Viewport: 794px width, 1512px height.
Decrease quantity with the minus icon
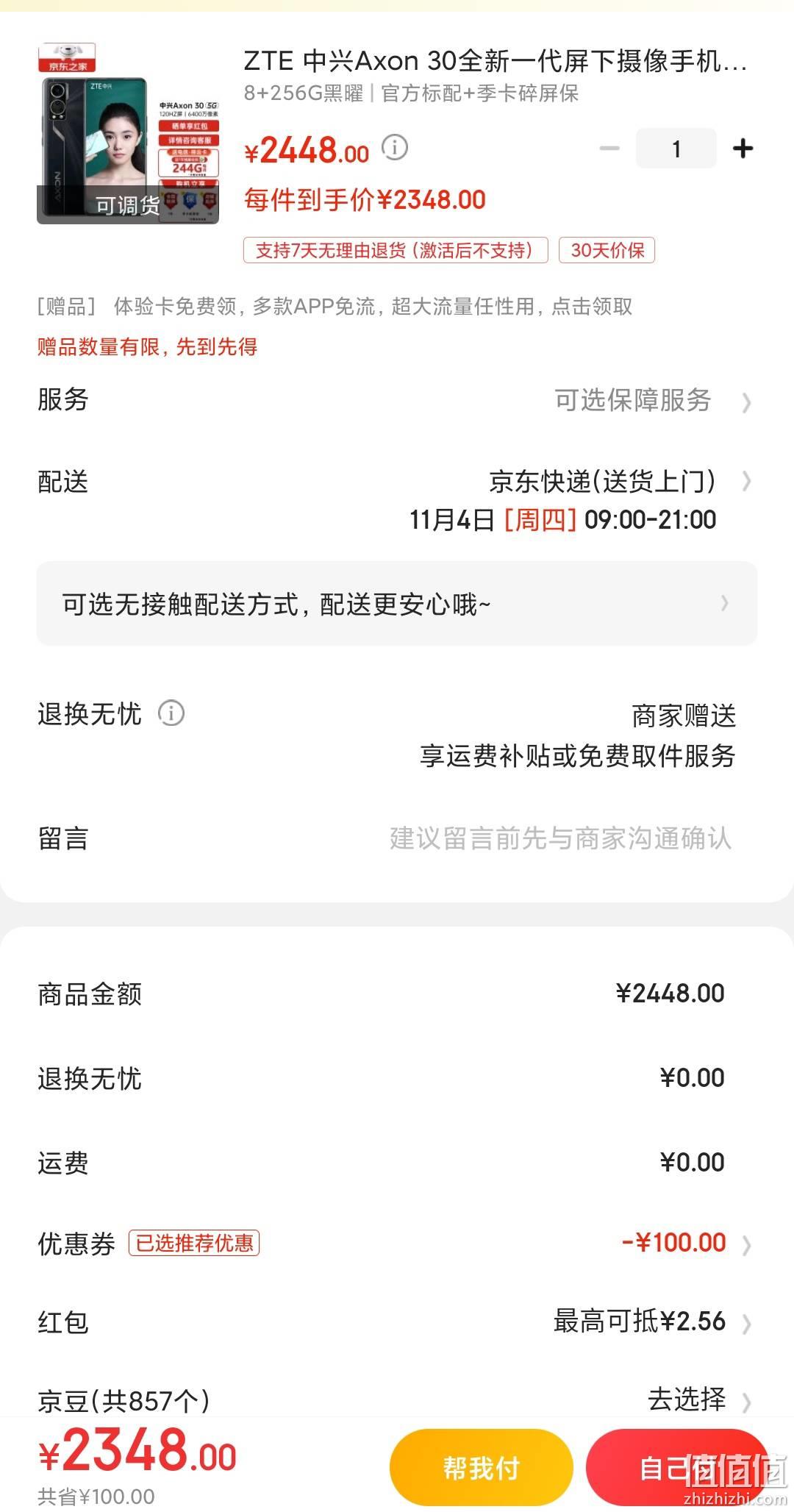tap(609, 149)
